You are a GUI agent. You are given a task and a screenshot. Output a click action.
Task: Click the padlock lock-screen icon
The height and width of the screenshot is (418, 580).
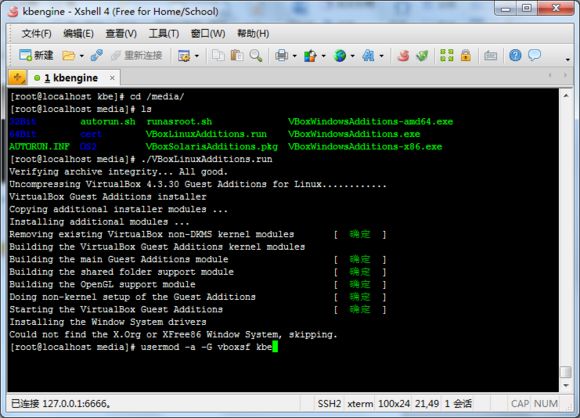(x=466, y=55)
